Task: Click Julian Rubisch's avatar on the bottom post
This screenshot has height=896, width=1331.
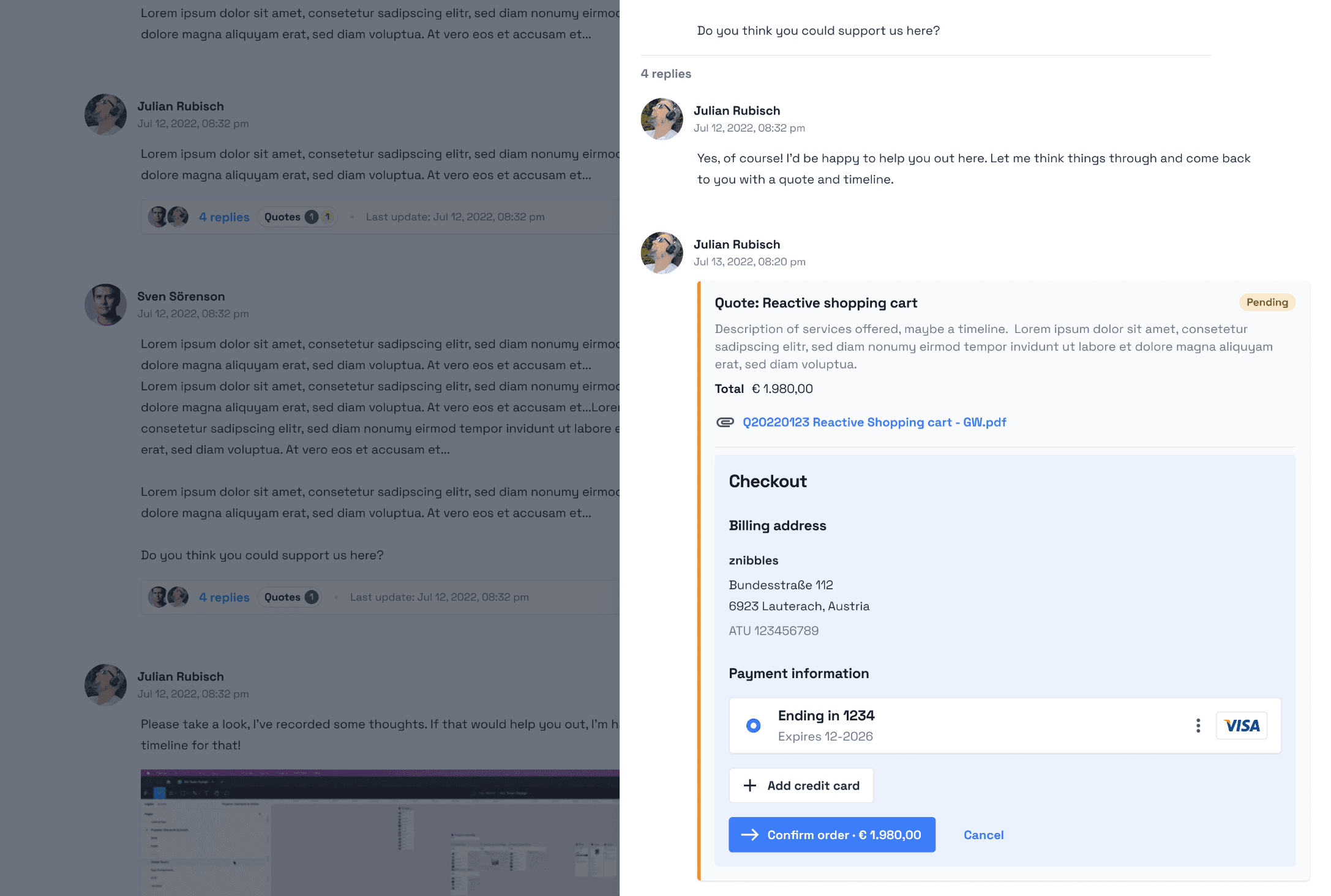Action: tap(105, 685)
